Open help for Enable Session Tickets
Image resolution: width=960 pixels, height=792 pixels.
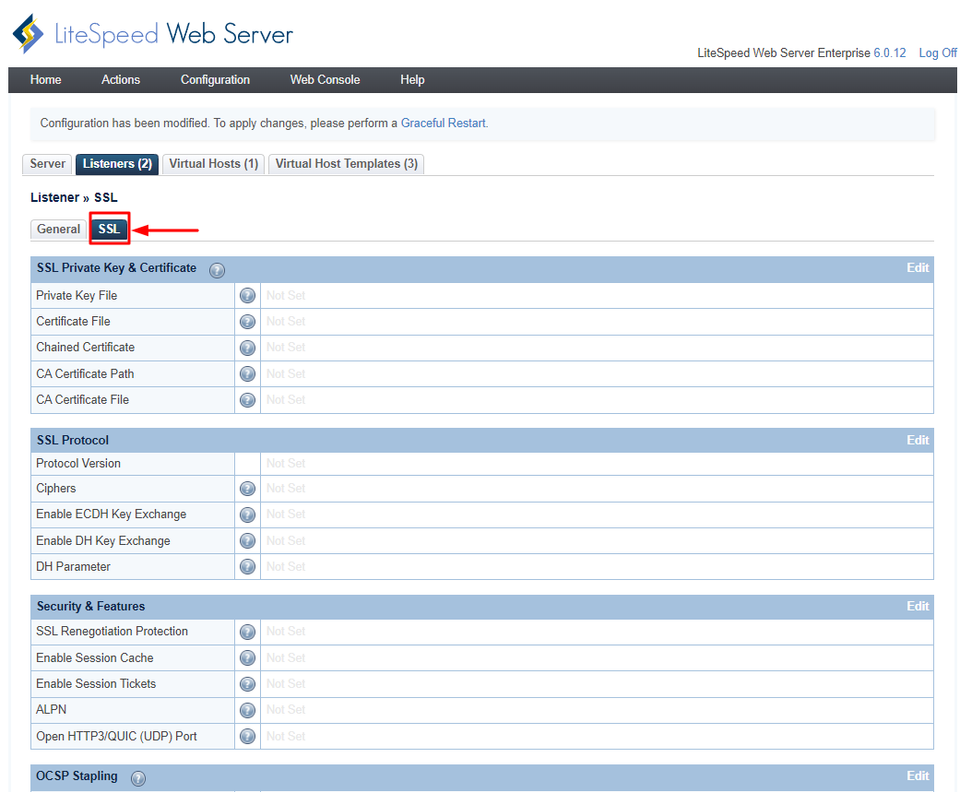click(x=247, y=683)
